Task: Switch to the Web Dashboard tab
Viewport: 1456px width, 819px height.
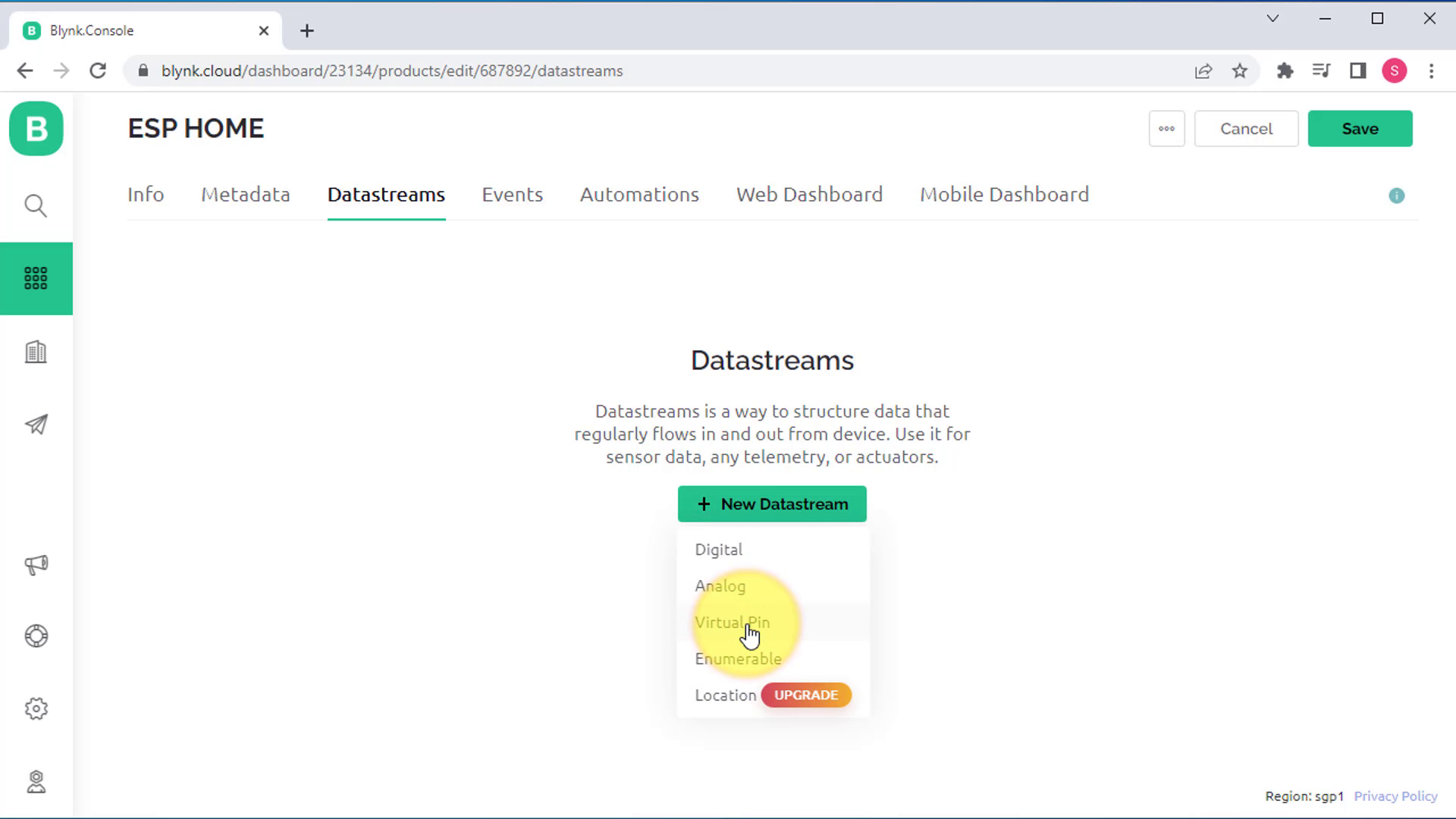Action: click(x=809, y=195)
